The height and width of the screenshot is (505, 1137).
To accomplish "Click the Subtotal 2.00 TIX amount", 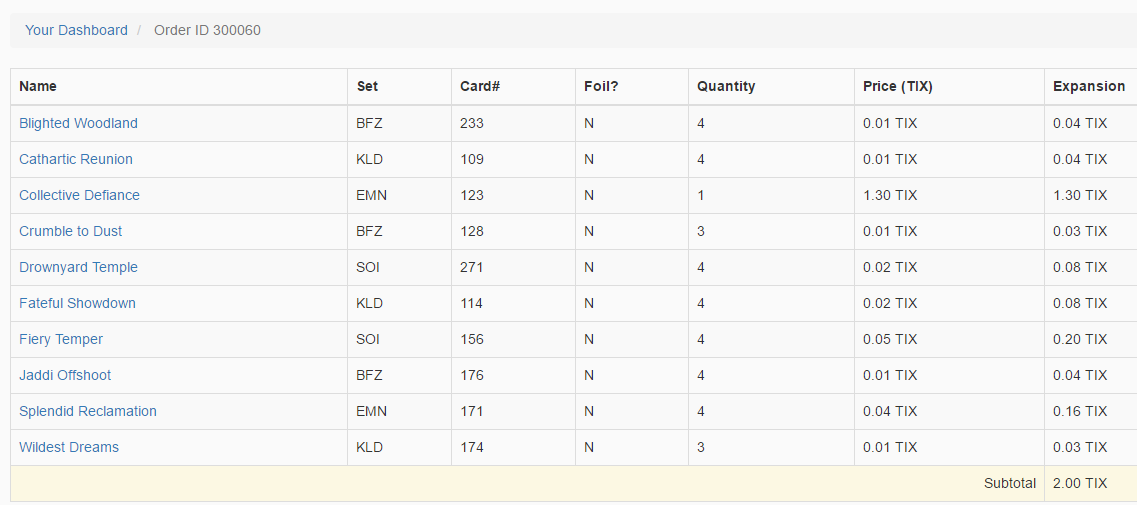I will coord(1080,483).
